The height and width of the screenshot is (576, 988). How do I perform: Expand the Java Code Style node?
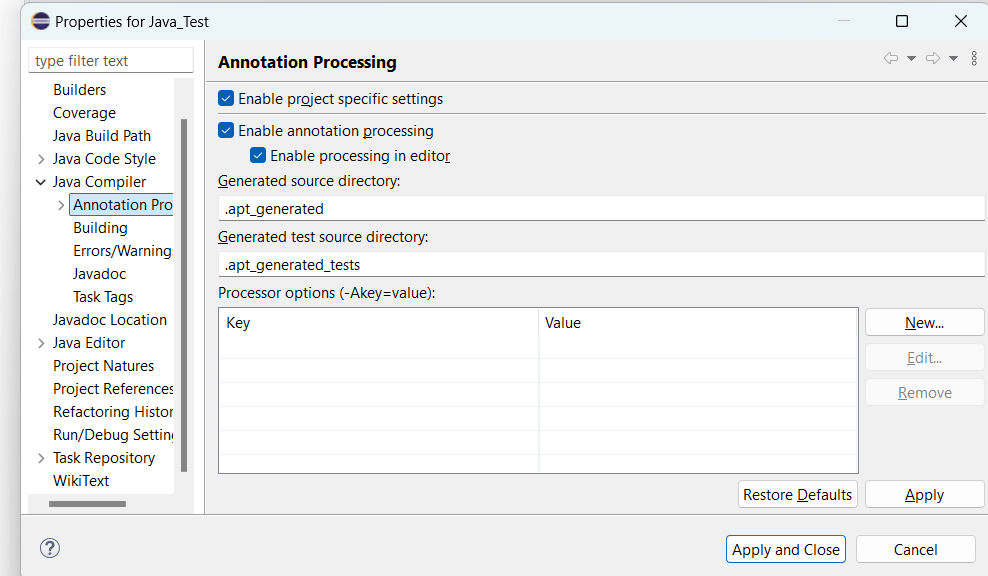[x=41, y=159]
